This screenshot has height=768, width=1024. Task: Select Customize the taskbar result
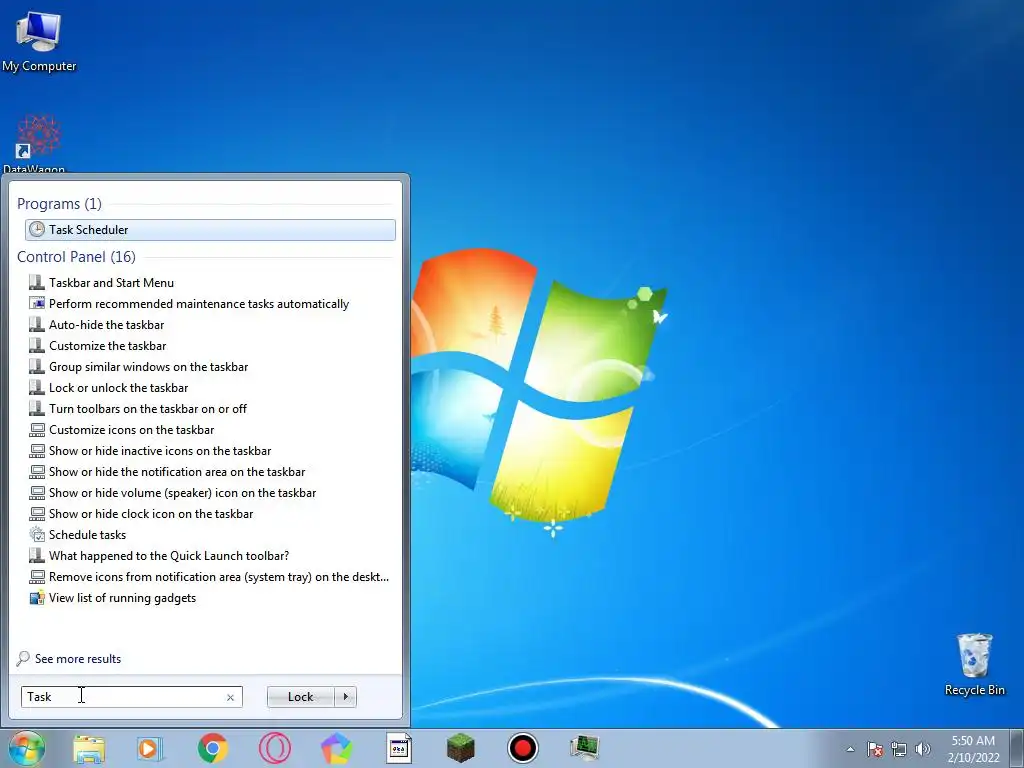point(107,345)
